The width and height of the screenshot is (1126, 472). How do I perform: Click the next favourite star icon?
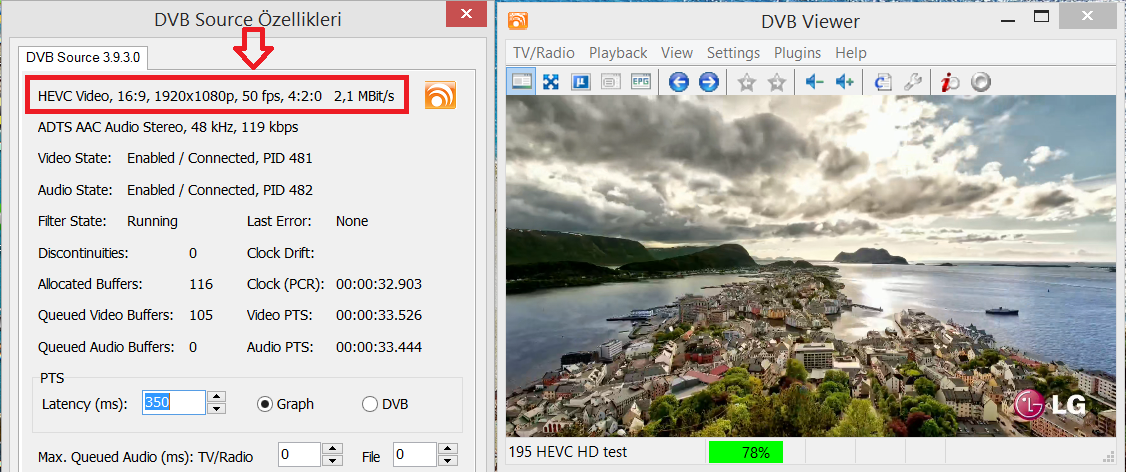(776, 82)
